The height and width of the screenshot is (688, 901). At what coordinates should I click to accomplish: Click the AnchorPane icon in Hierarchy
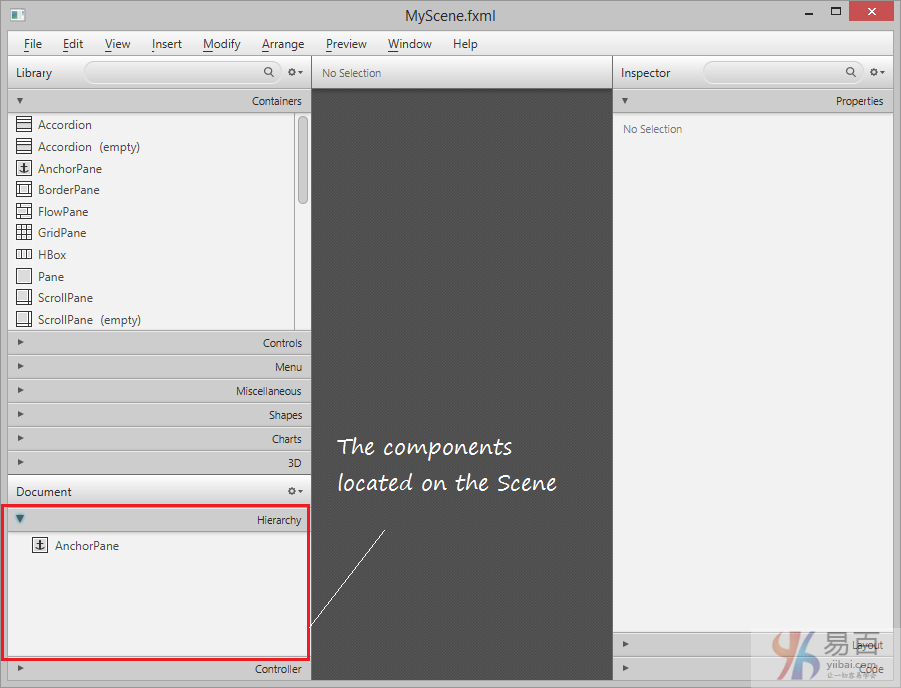[40, 545]
